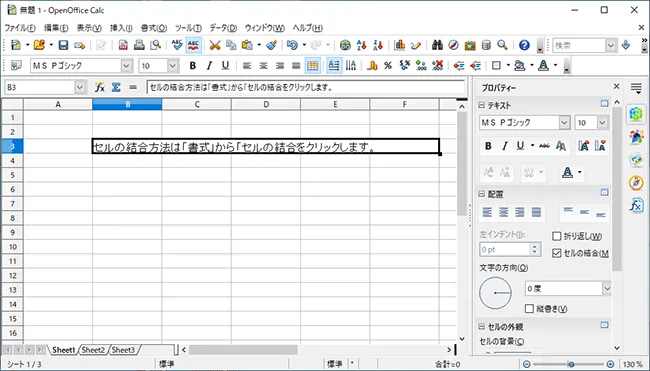Select row 5 header
Image resolution: width=650 pixels, height=371 pixels.
(12, 175)
